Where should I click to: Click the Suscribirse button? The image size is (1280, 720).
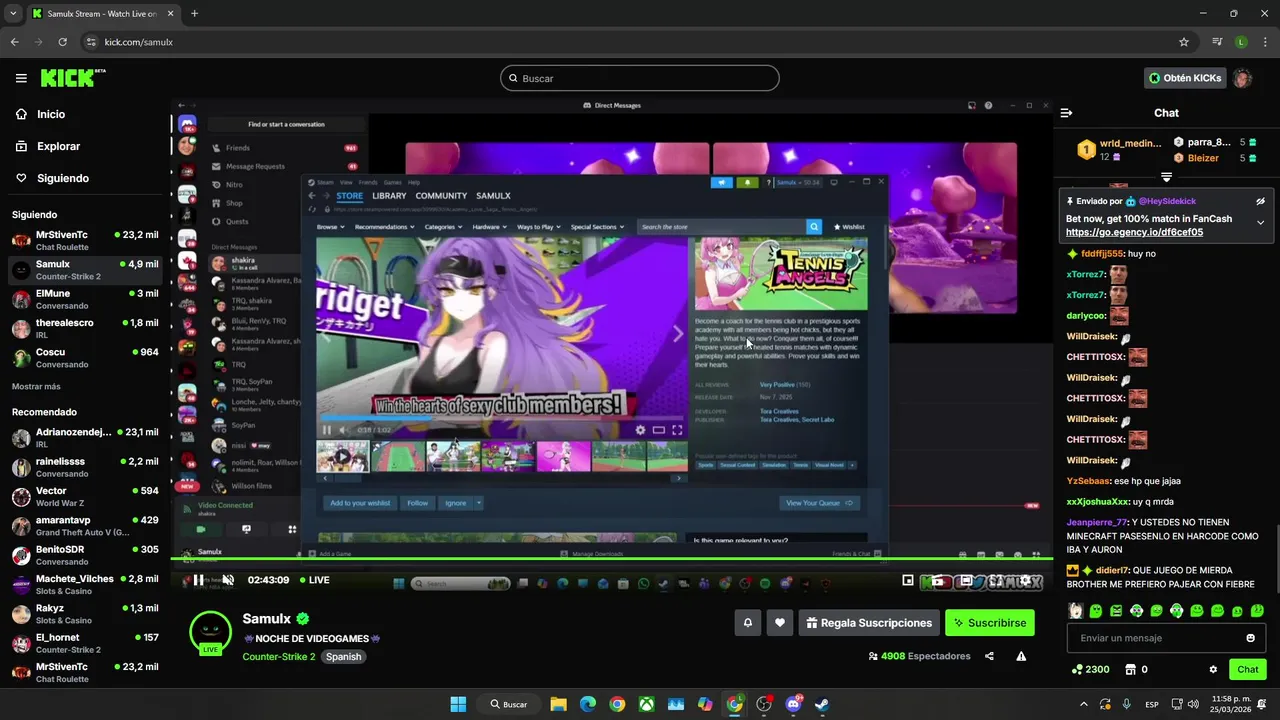[990, 623]
